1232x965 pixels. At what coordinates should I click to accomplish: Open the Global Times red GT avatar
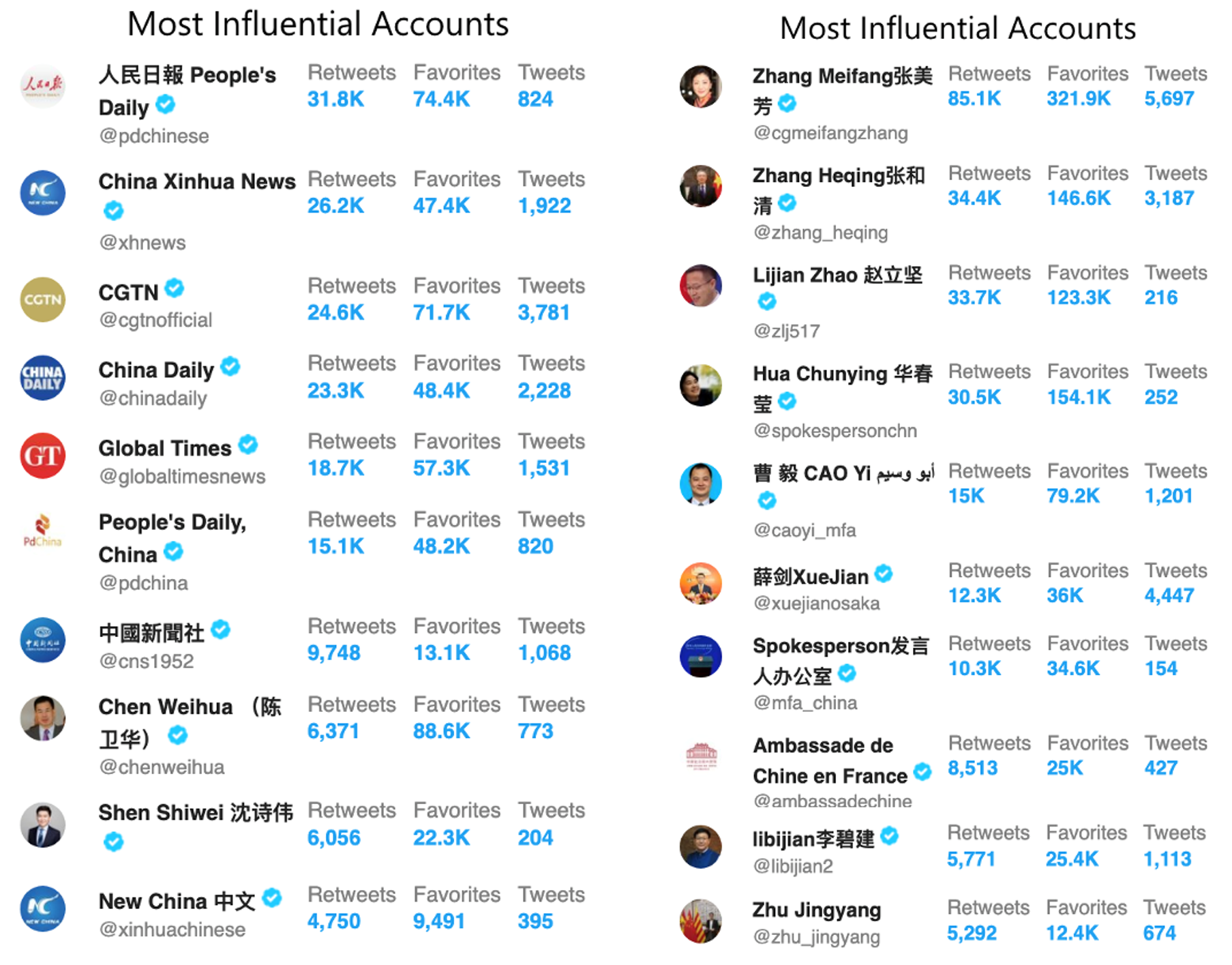43,455
